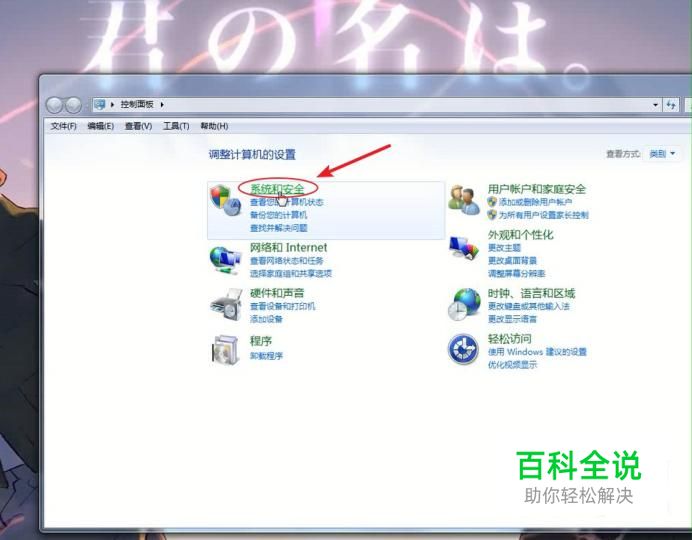Open the 工具(T) menu
Viewport: 692px width, 540px height.
pyautogui.click(x=176, y=126)
